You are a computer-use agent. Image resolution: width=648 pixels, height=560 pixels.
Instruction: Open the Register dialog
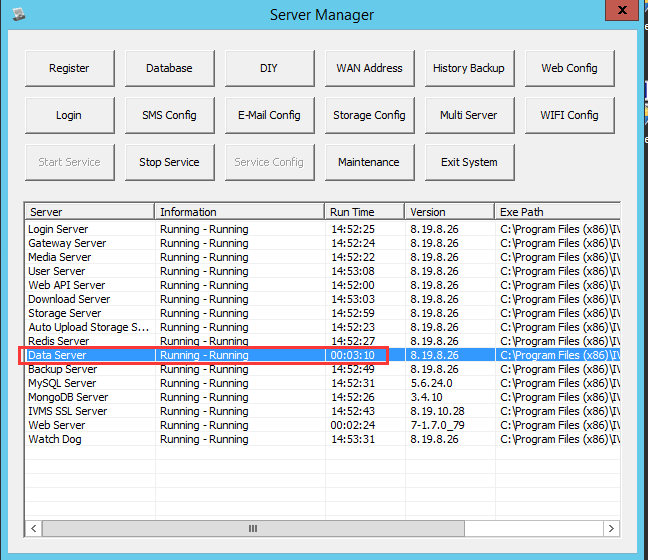(x=70, y=68)
